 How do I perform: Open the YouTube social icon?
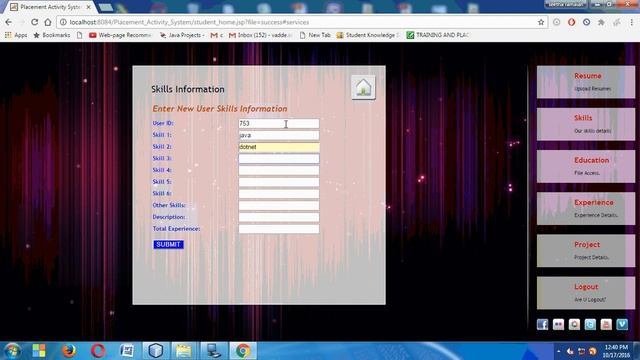point(606,324)
